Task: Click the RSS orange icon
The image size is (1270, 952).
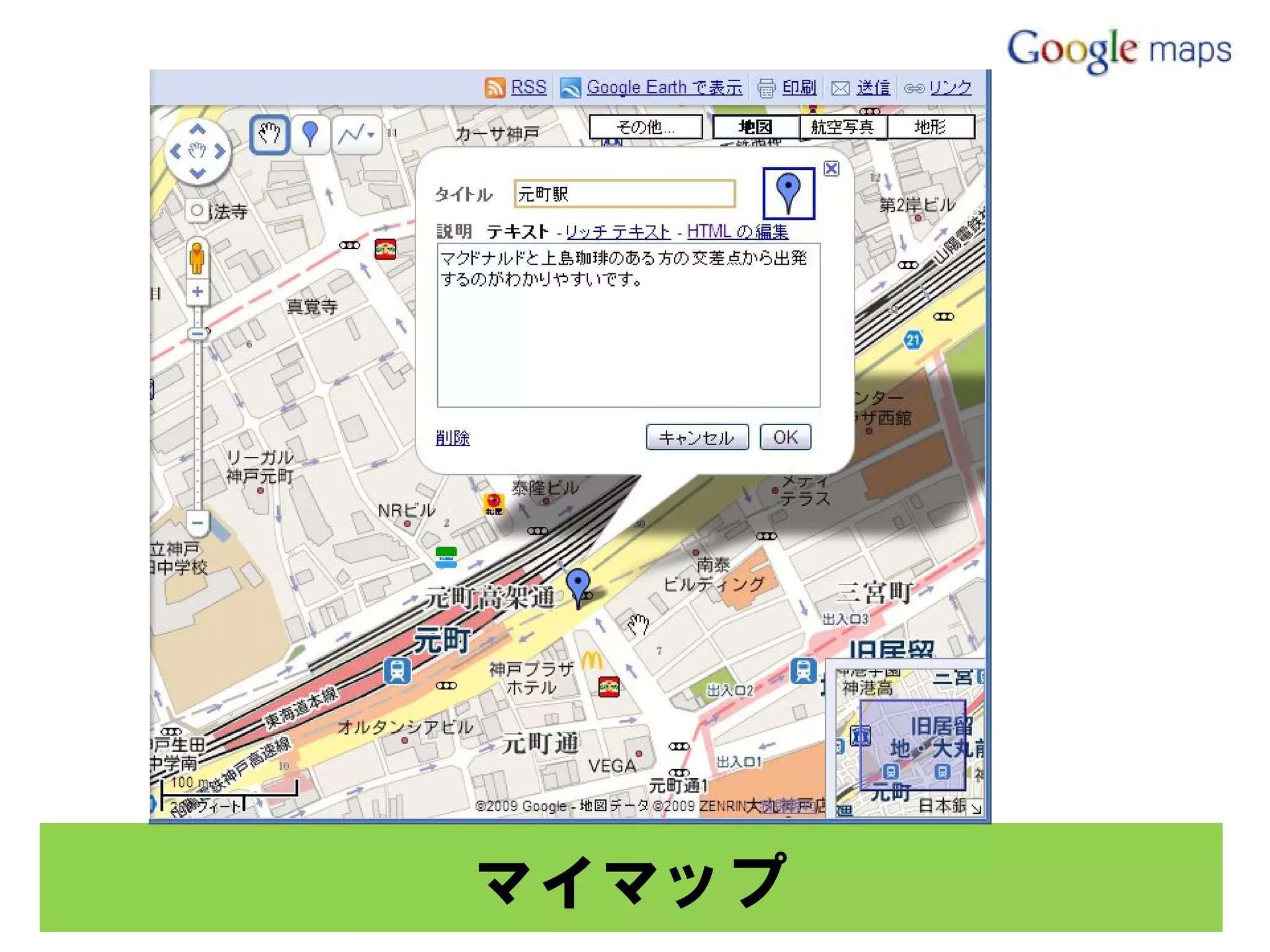Action: pos(495,87)
